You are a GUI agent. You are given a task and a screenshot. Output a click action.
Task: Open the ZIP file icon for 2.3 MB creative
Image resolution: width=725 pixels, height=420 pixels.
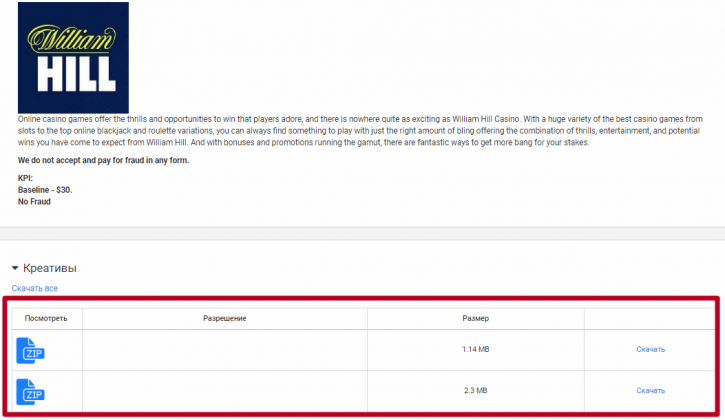tap(31, 392)
